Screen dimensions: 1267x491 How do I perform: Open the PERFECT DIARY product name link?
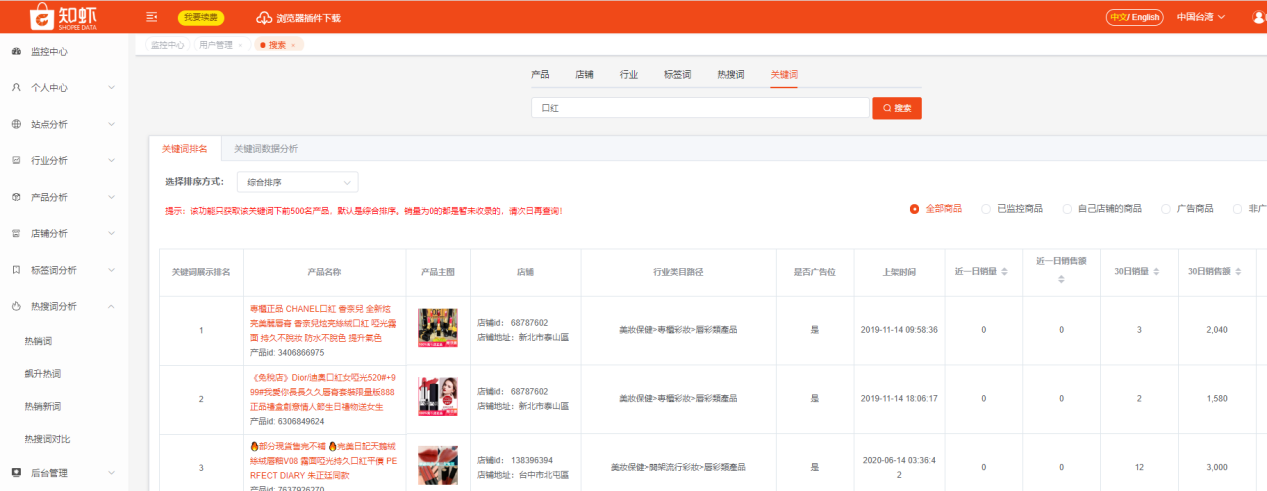pos(324,461)
